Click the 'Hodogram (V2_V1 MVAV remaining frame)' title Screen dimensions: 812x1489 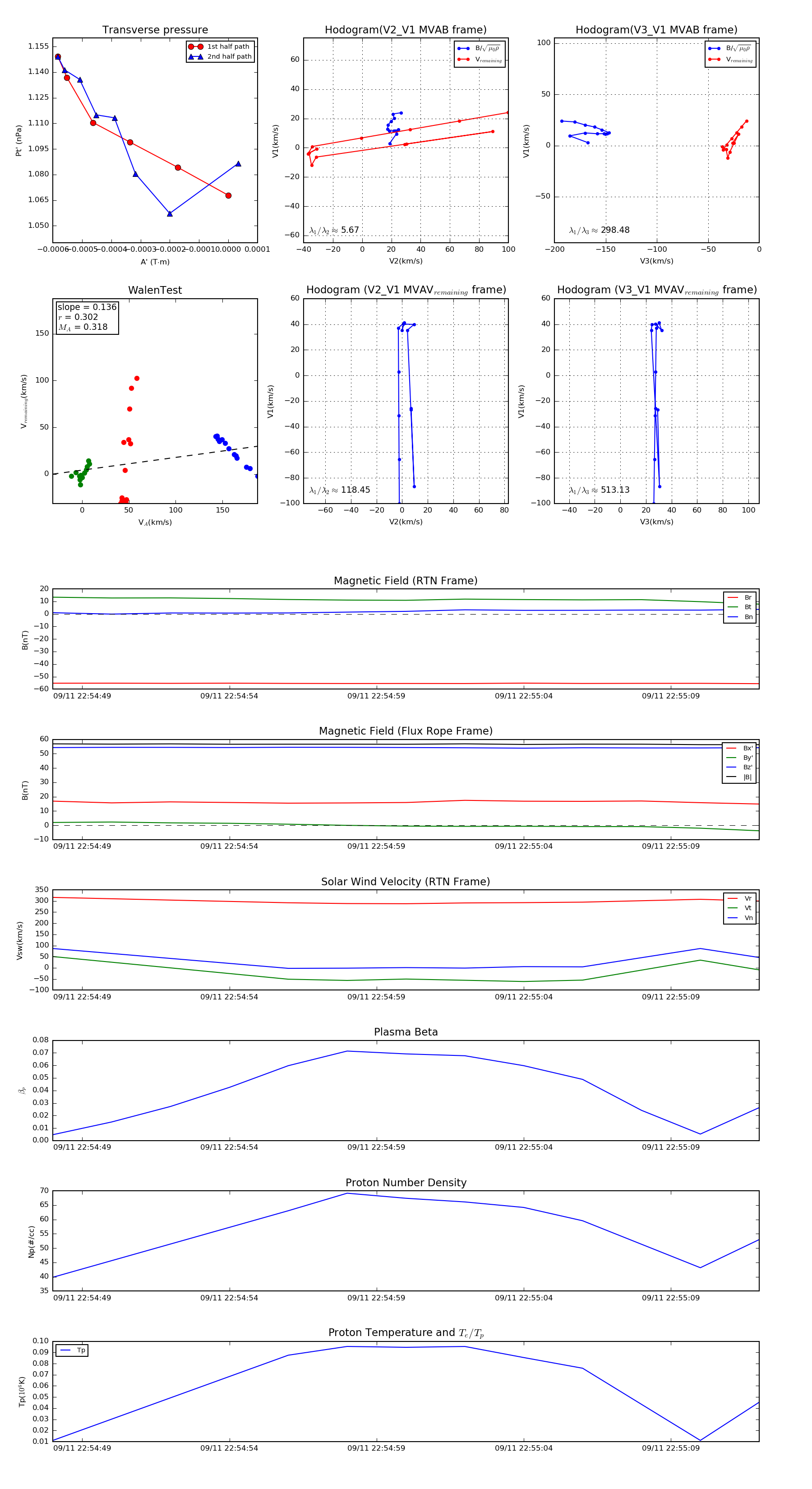point(406,290)
